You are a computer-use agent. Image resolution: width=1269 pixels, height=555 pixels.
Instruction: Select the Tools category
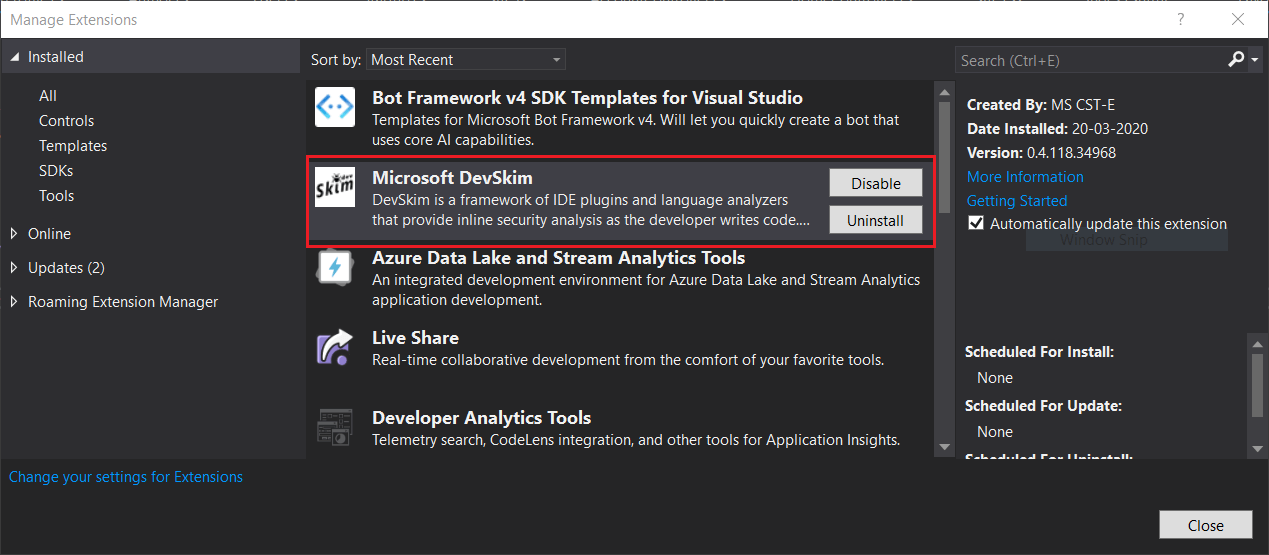(57, 196)
